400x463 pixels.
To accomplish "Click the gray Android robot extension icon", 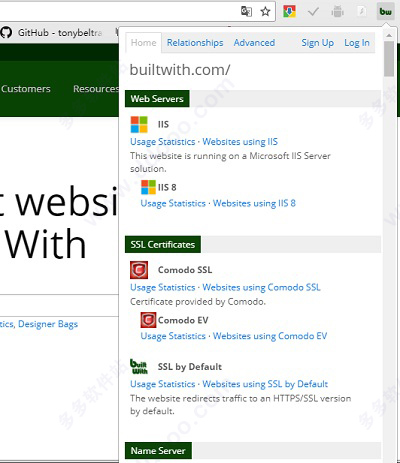I will 338,12.
